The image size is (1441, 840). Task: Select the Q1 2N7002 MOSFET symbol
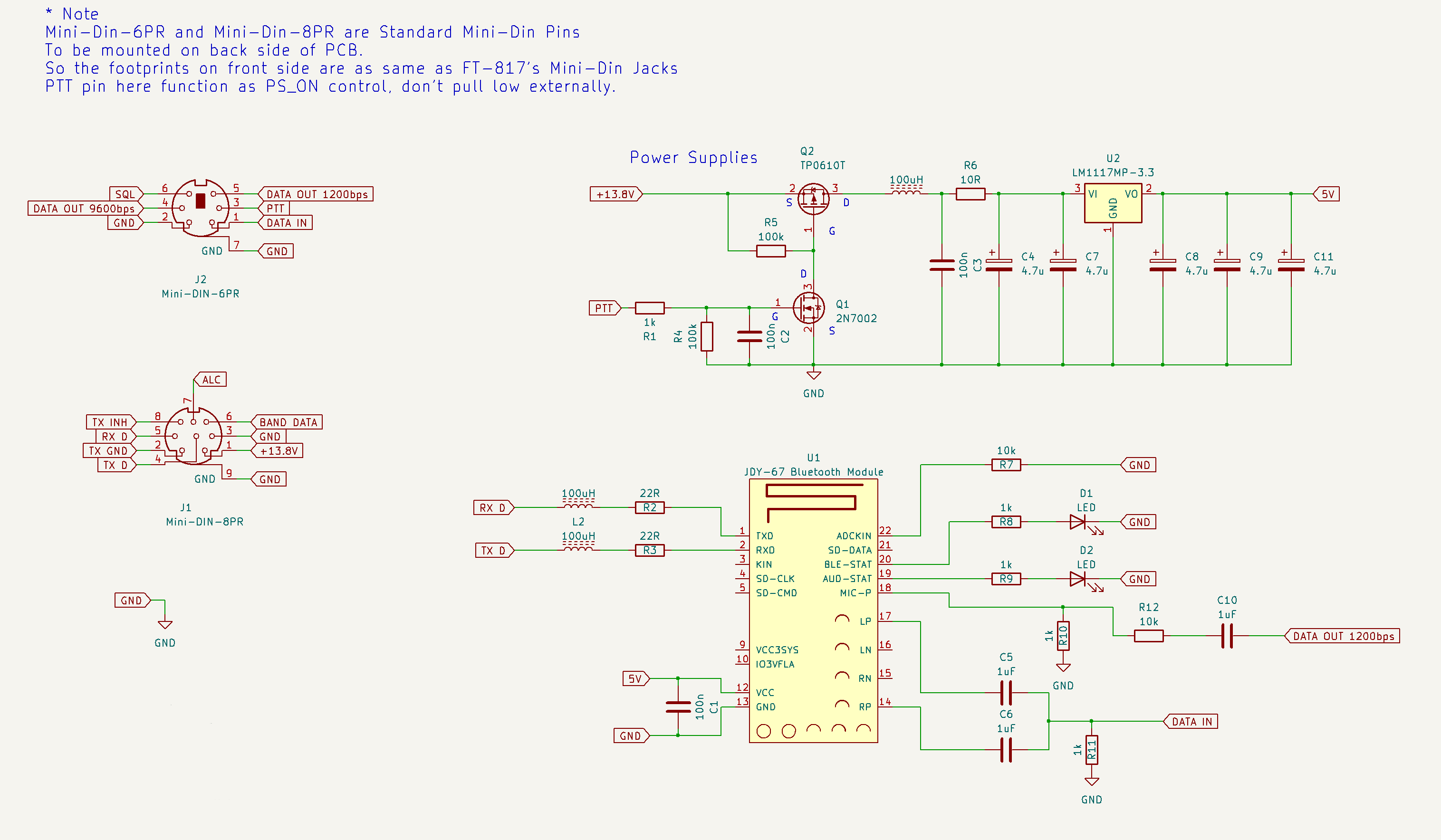[809, 308]
